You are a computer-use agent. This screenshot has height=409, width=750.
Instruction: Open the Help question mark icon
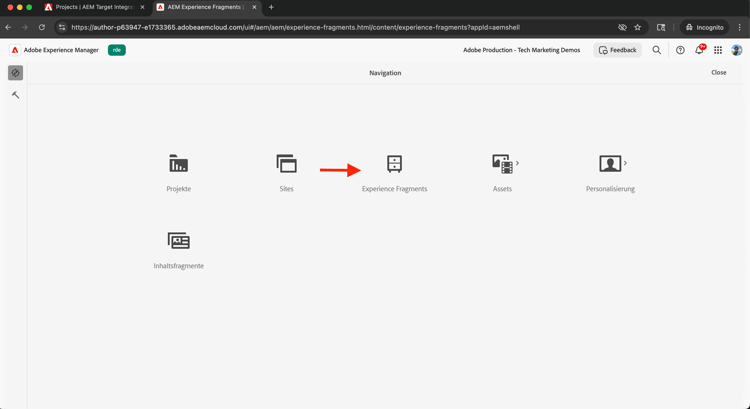680,50
